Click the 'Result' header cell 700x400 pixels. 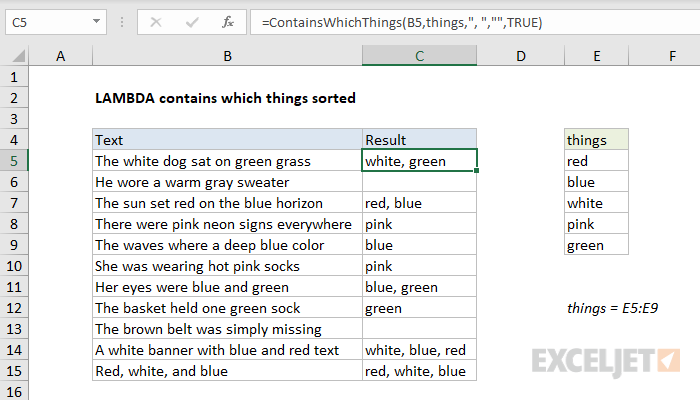tap(419, 140)
